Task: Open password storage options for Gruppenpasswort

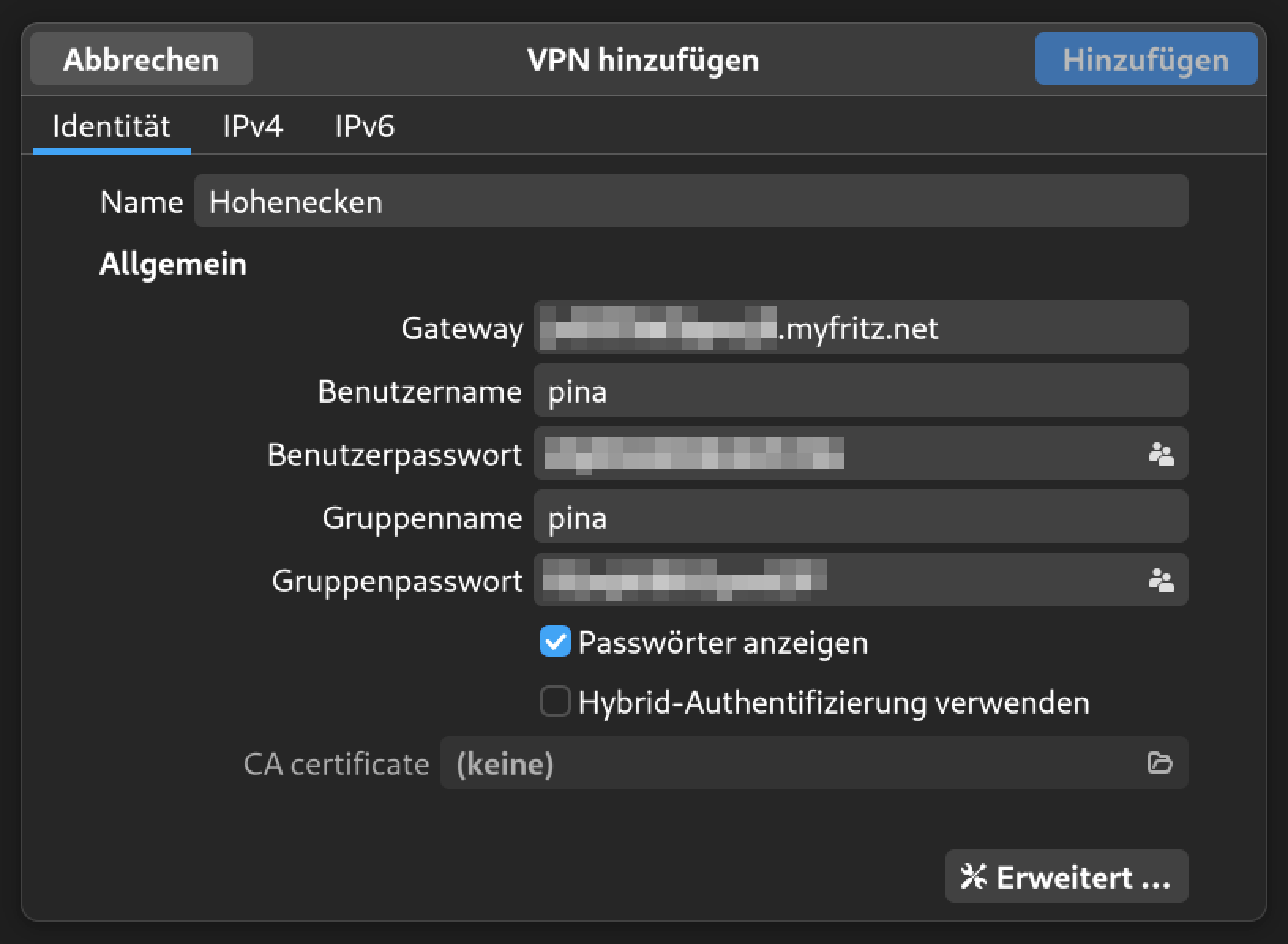Action: coord(1160,580)
